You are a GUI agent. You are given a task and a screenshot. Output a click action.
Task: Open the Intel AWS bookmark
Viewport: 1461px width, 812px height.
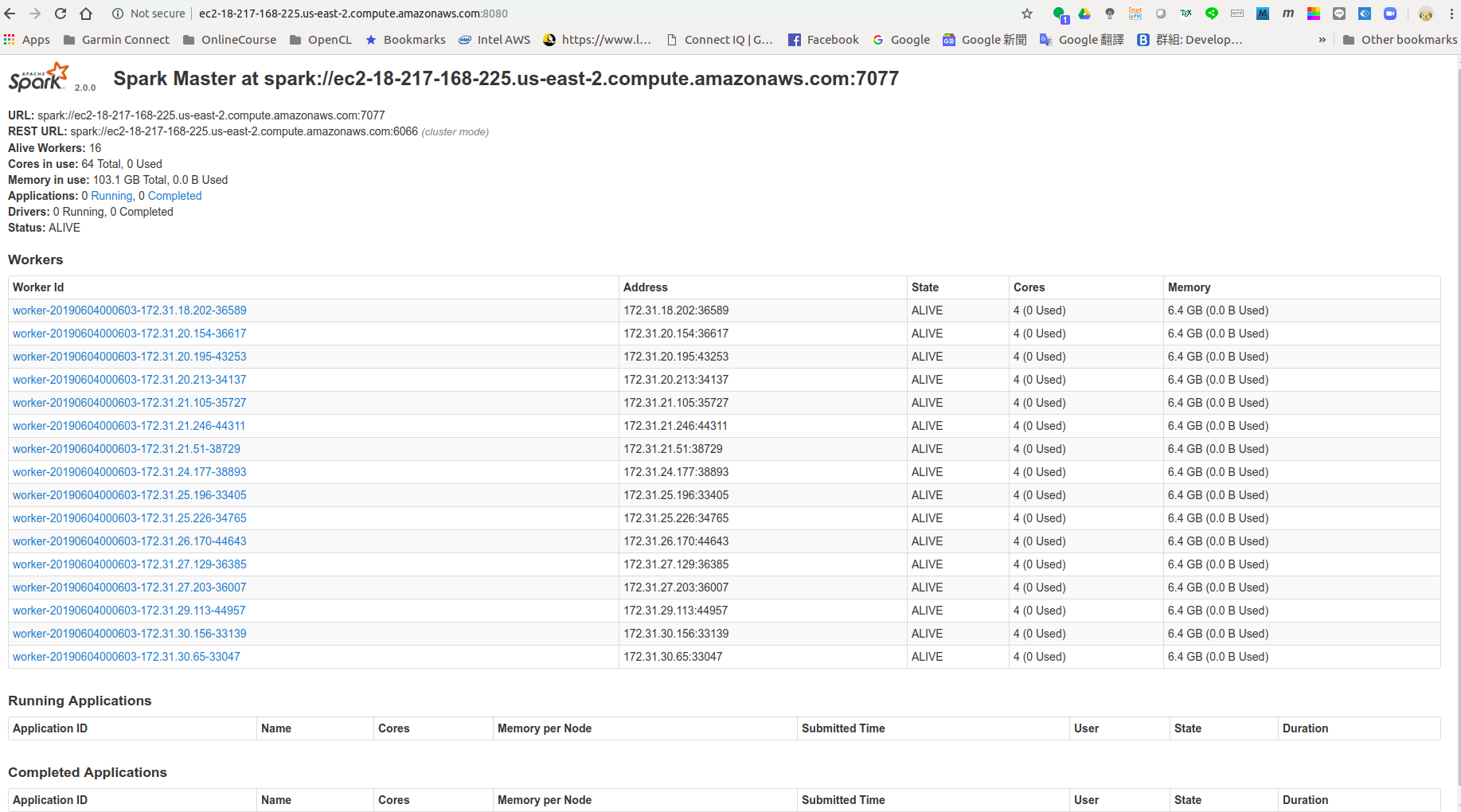tap(494, 40)
